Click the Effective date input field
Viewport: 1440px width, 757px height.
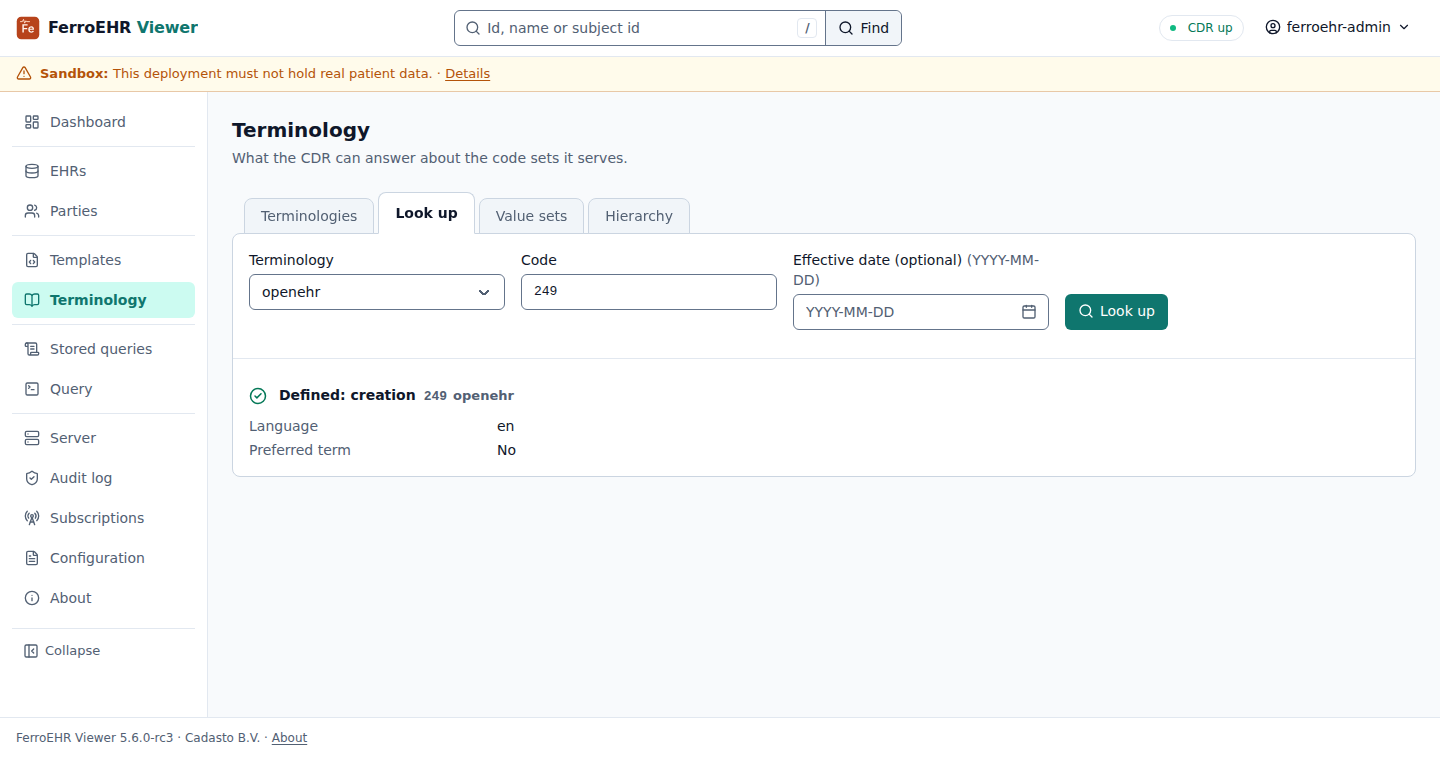pyautogui.click(x=921, y=312)
